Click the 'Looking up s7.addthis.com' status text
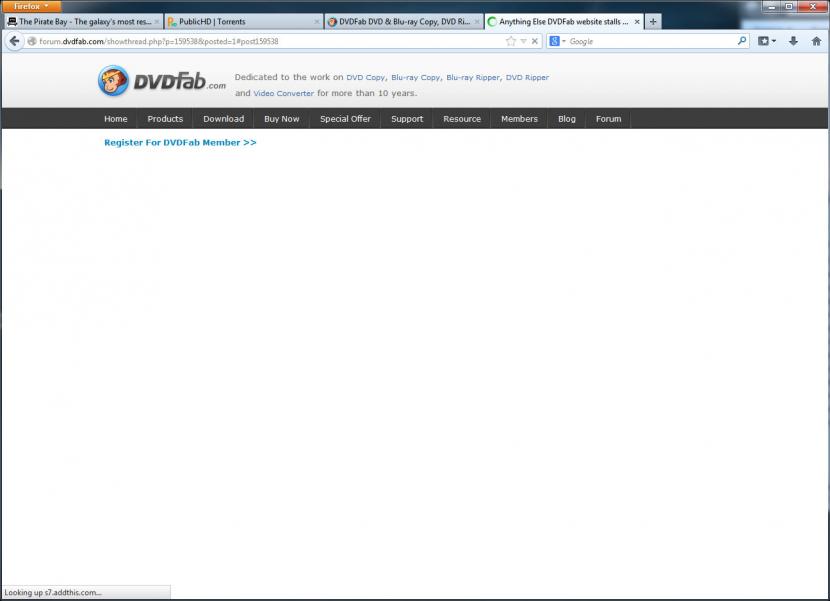Image resolution: width=830 pixels, height=601 pixels. 52,593
